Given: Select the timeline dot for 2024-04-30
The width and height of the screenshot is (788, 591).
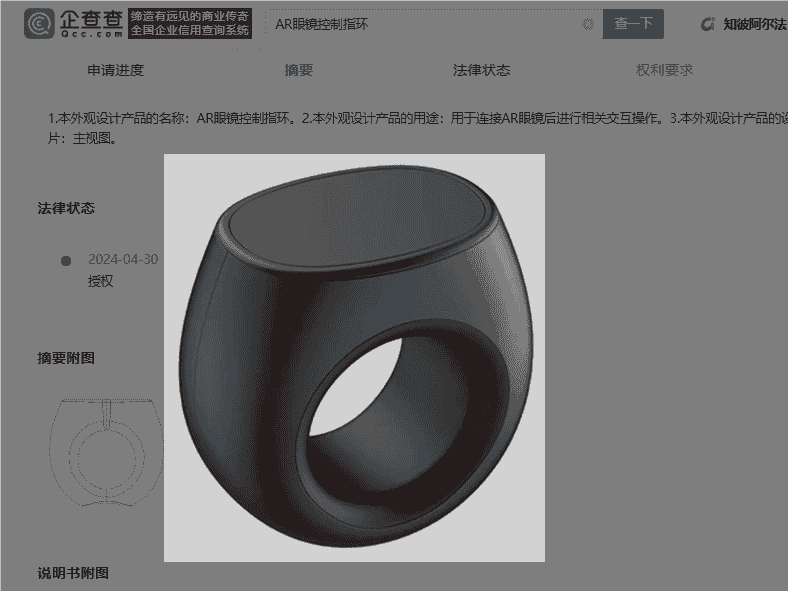Looking at the screenshot, I should pos(66,260).
